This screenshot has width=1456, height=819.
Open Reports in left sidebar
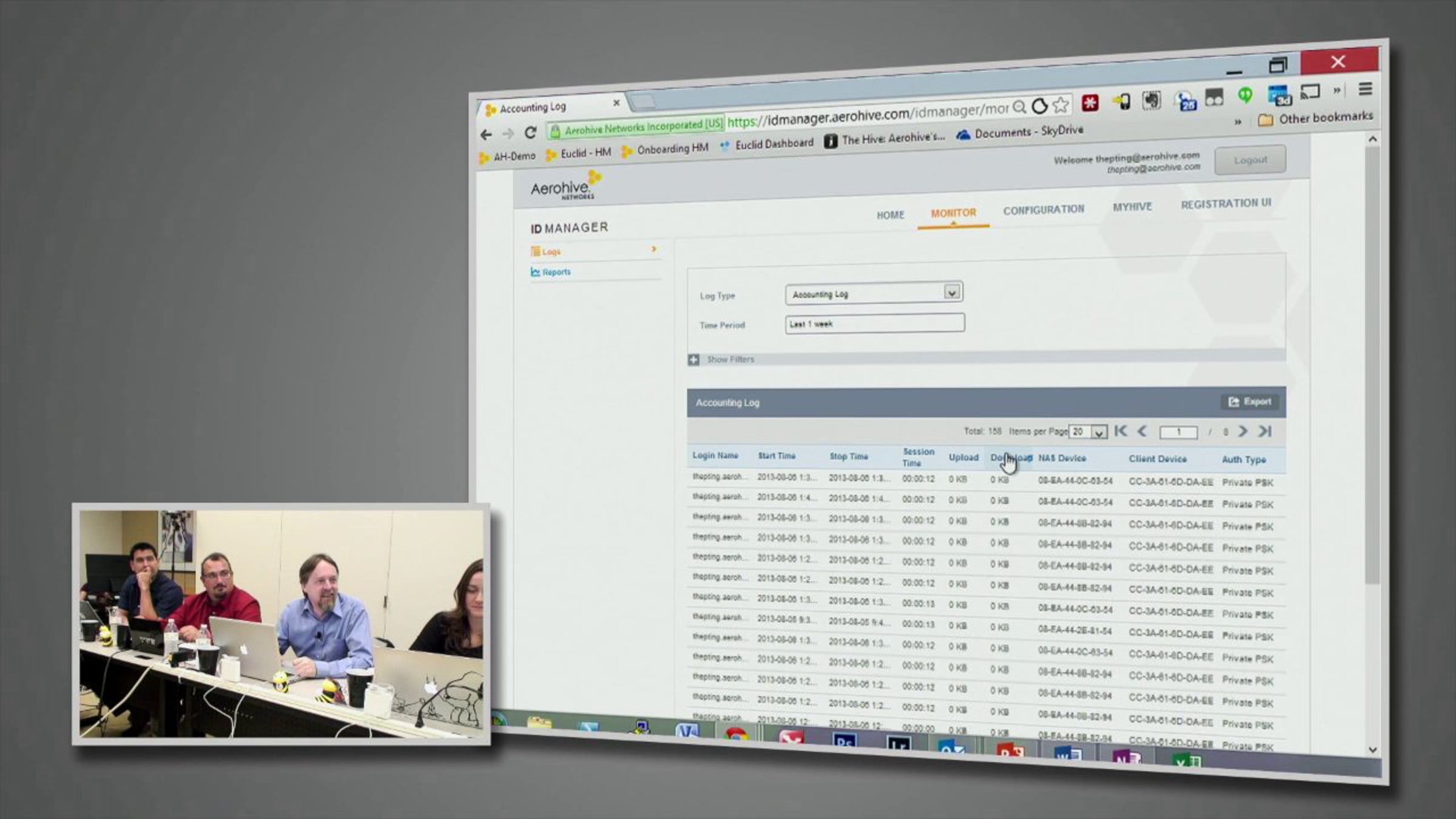(556, 272)
